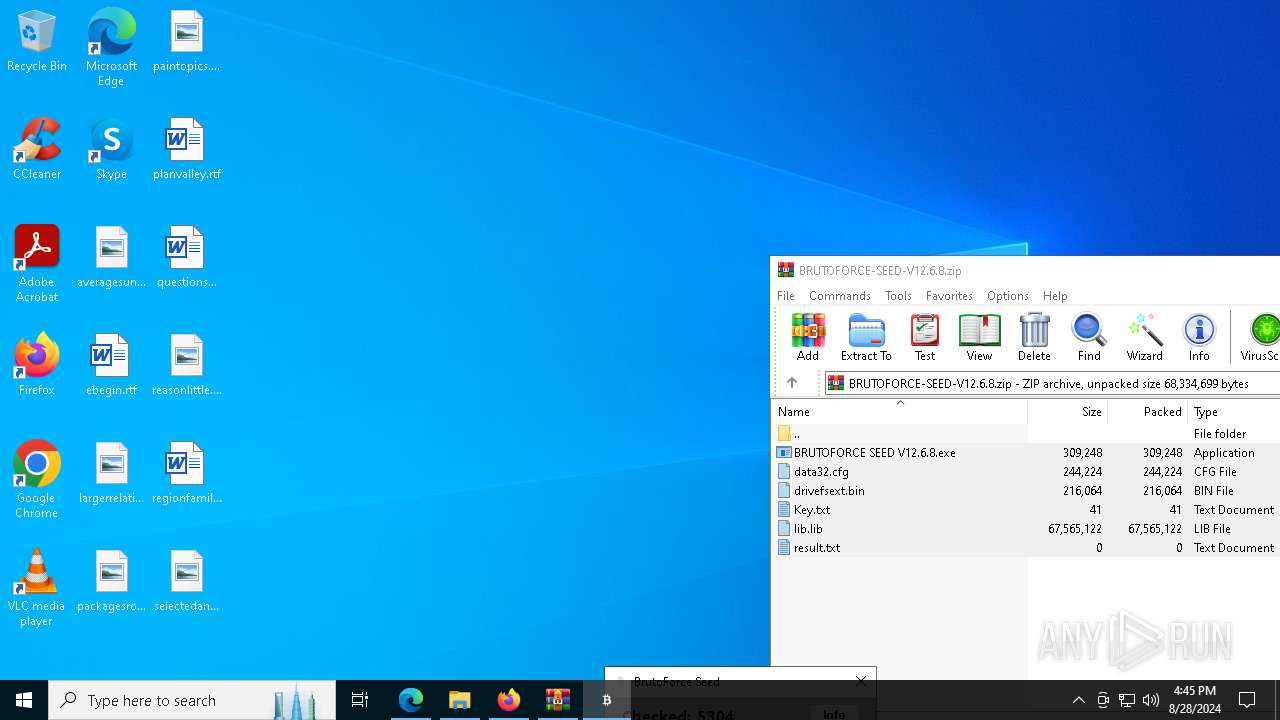Screen dimensions: 1280x720
Task: Sort archive list by Type column
Action: [1234, 412]
